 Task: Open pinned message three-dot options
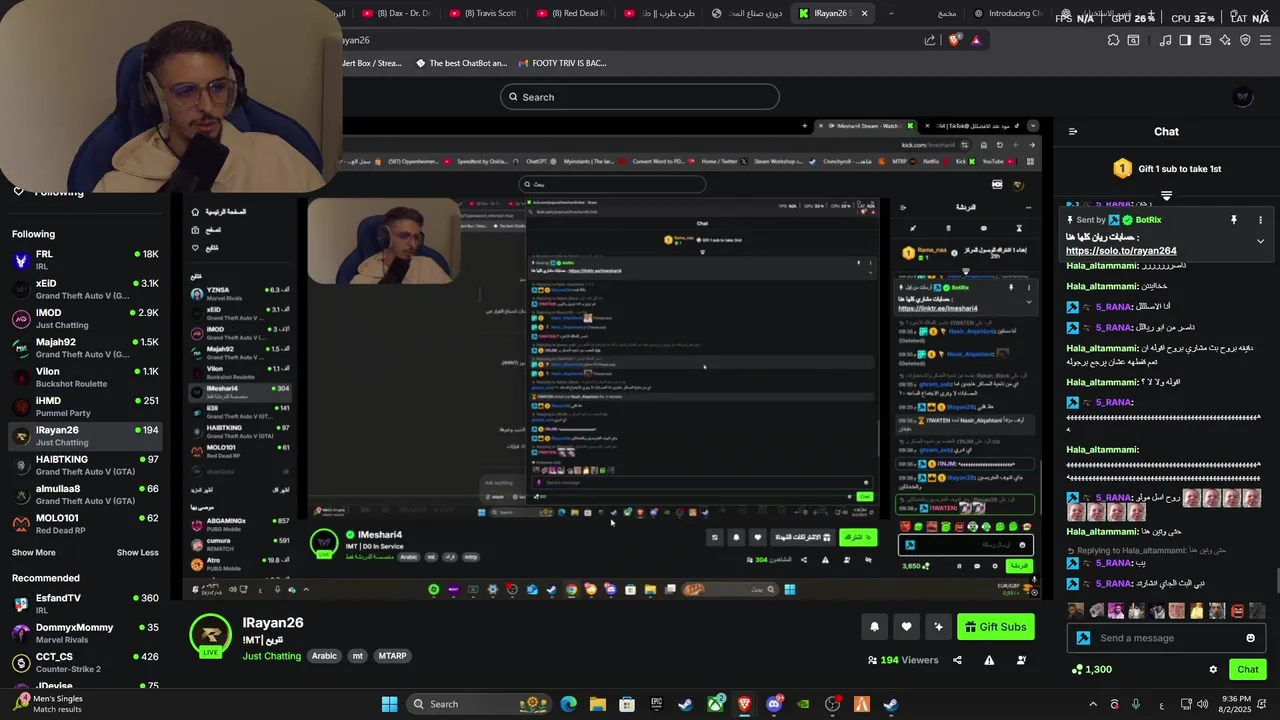1260,220
